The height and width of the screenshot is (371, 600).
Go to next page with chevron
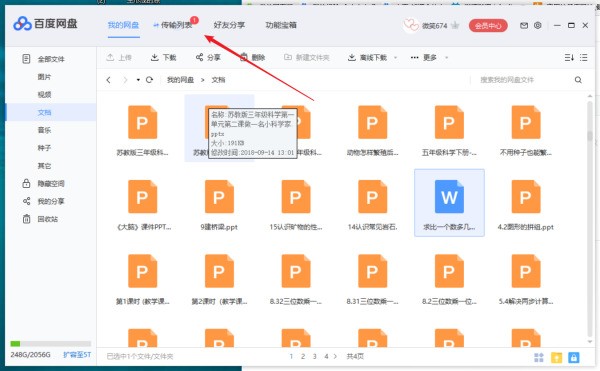(x=335, y=356)
